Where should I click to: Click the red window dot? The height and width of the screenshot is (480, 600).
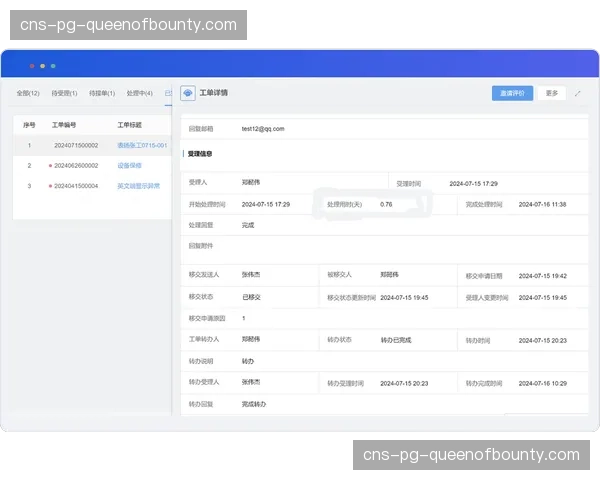click(31, 66)
